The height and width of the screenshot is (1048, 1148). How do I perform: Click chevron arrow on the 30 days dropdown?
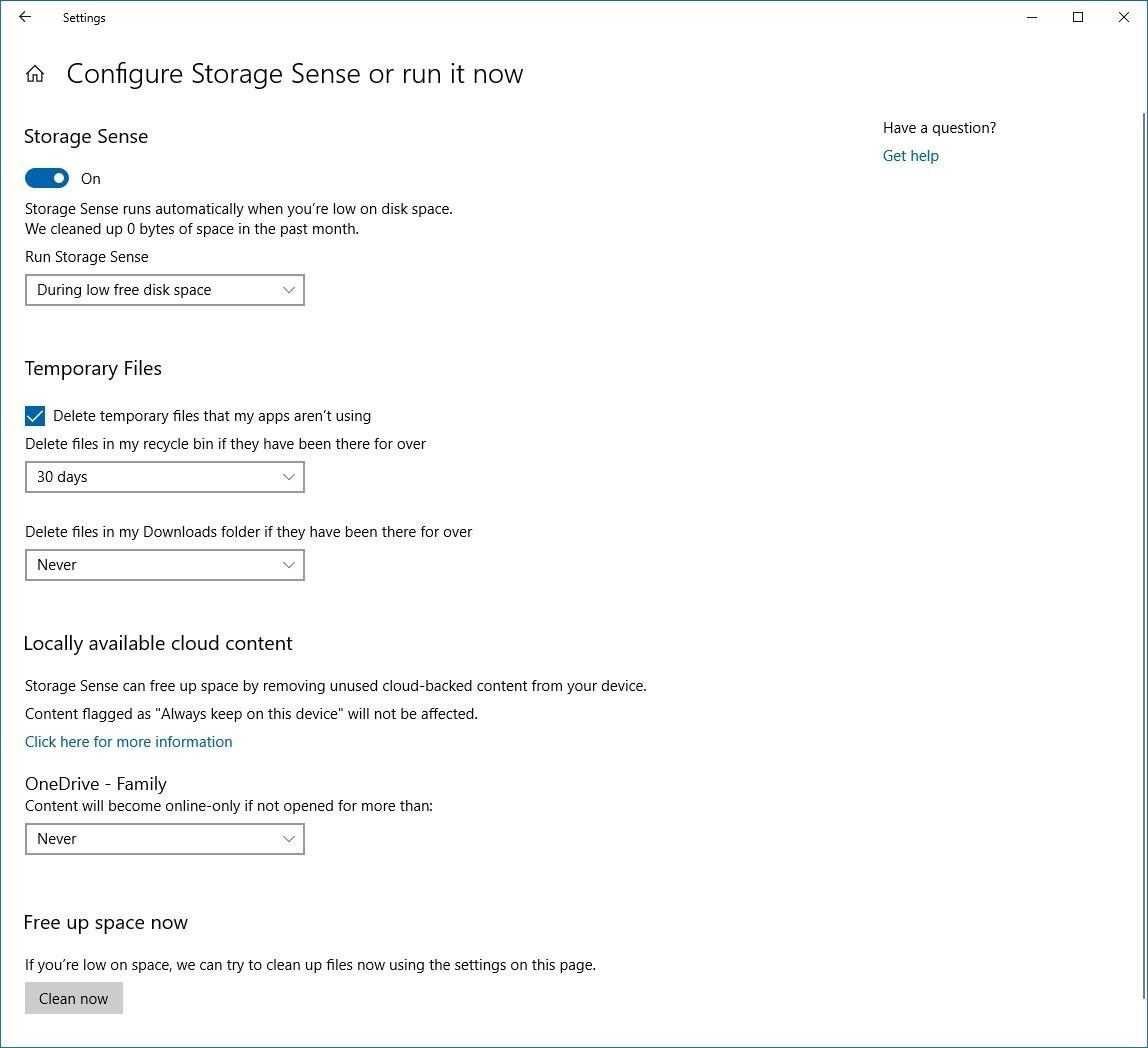coord(288,477)
